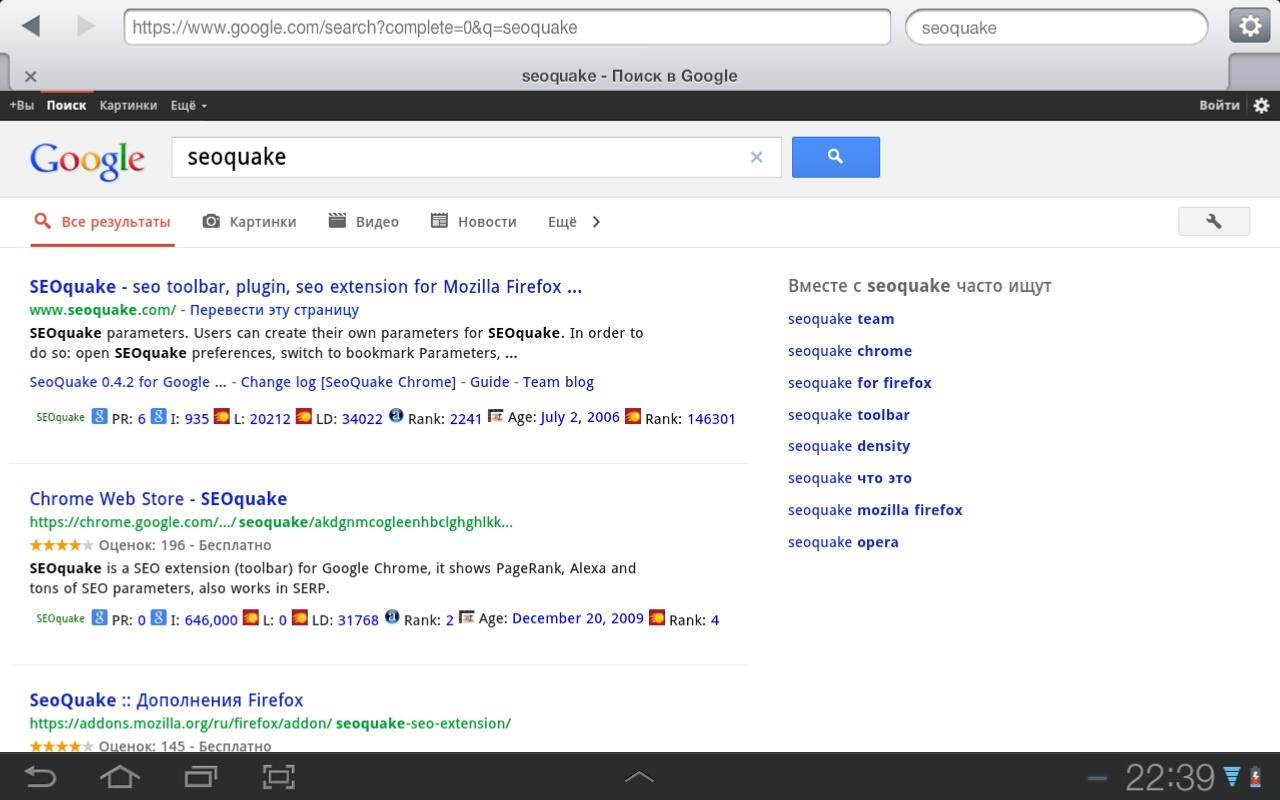
Task: Search related query 'seoquake for firefox'
Action: 860,383
